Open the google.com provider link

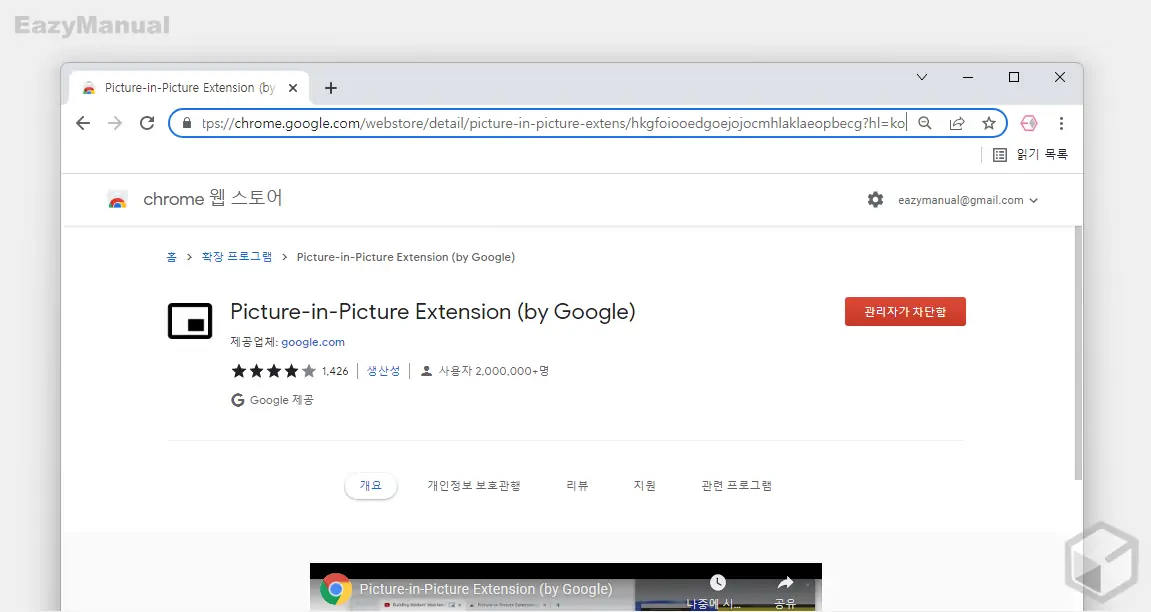(x=312, y=342)
